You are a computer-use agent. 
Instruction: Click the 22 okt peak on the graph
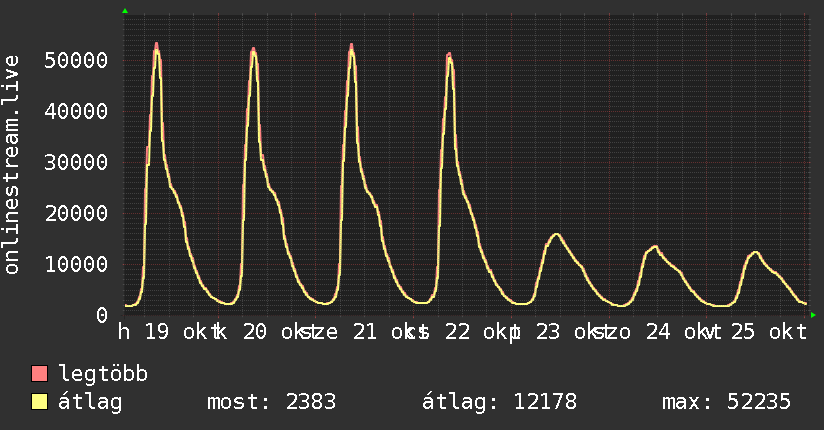pos(449,56)
